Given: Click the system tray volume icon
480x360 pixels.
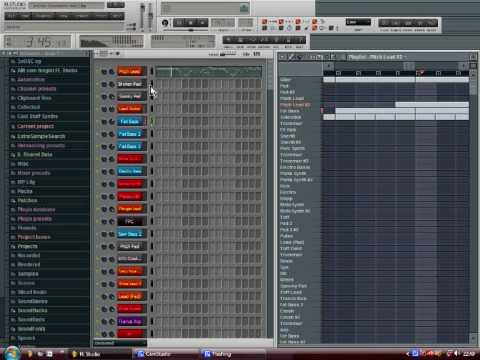Looking at the screenshot, I should click(x=456, y=354).
